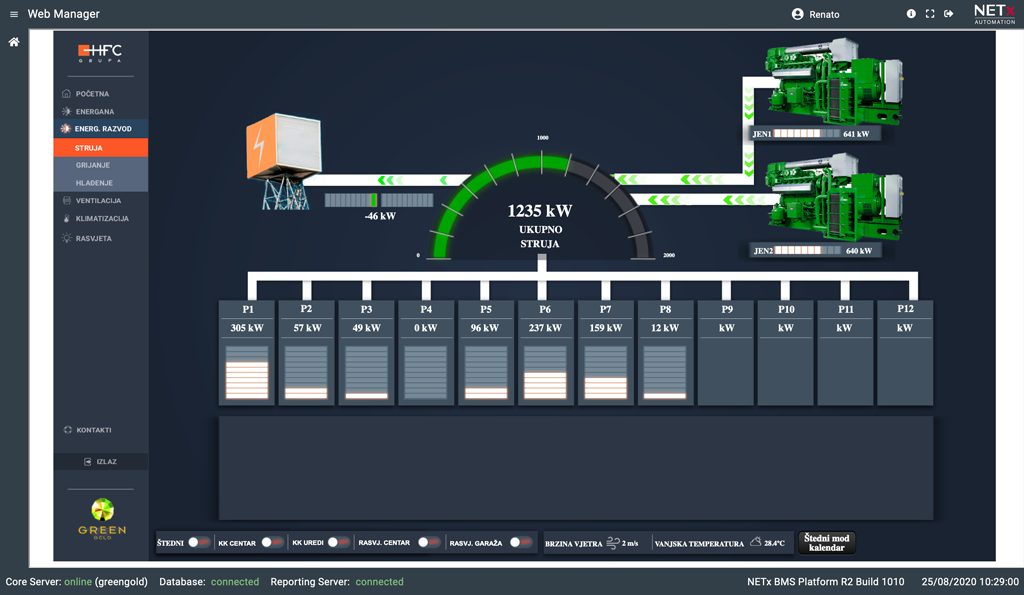Open the hamburger menu beside Web Manager
This screenshot has width=1024, height=595.
click(14, 14)
